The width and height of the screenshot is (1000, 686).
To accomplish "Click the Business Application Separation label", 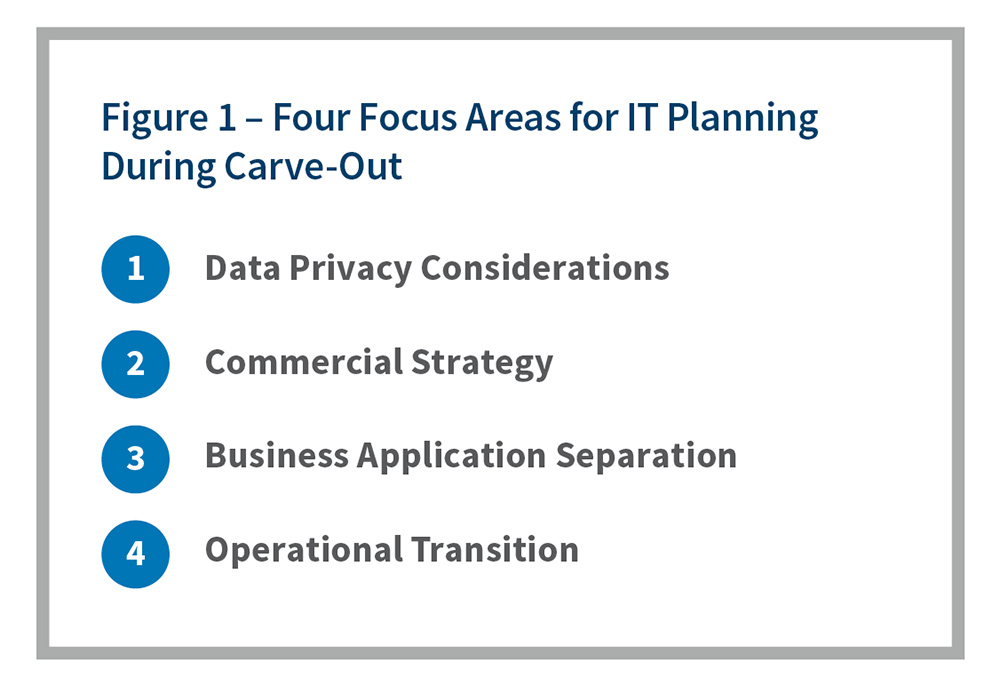I will pyautogui.click(x=470, y=456).
